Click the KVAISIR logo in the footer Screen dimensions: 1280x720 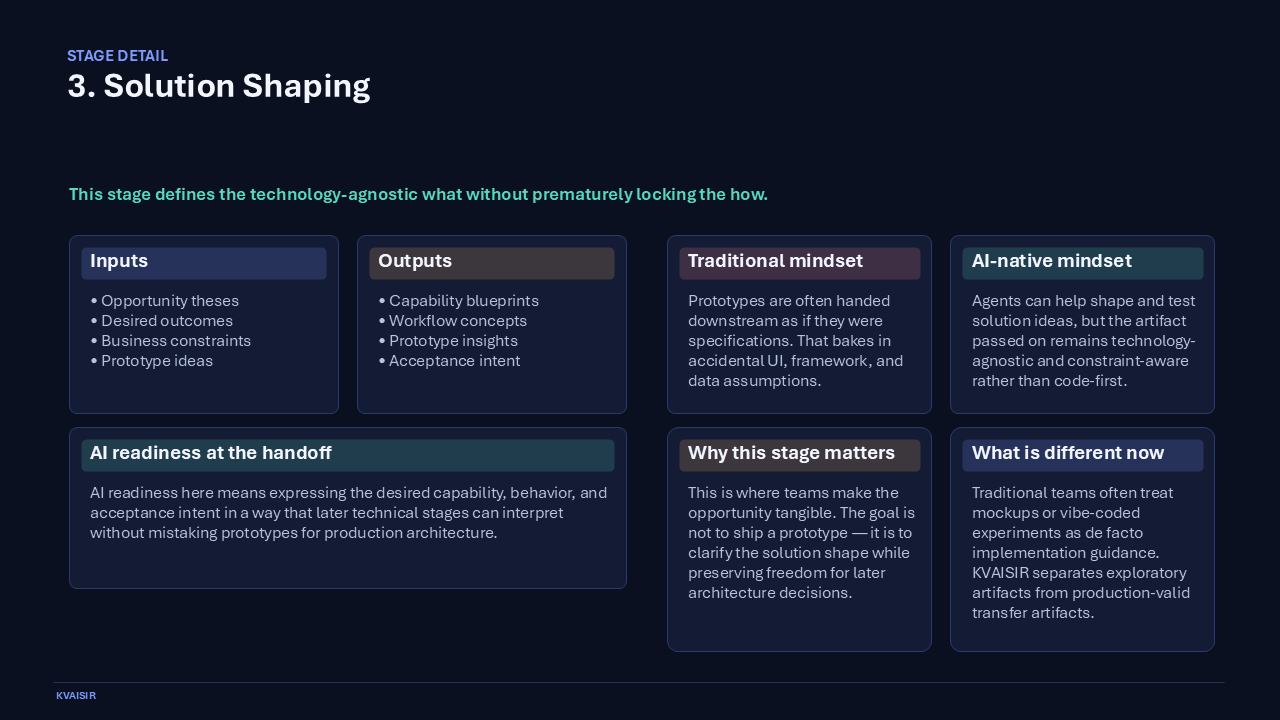(76, 695)
